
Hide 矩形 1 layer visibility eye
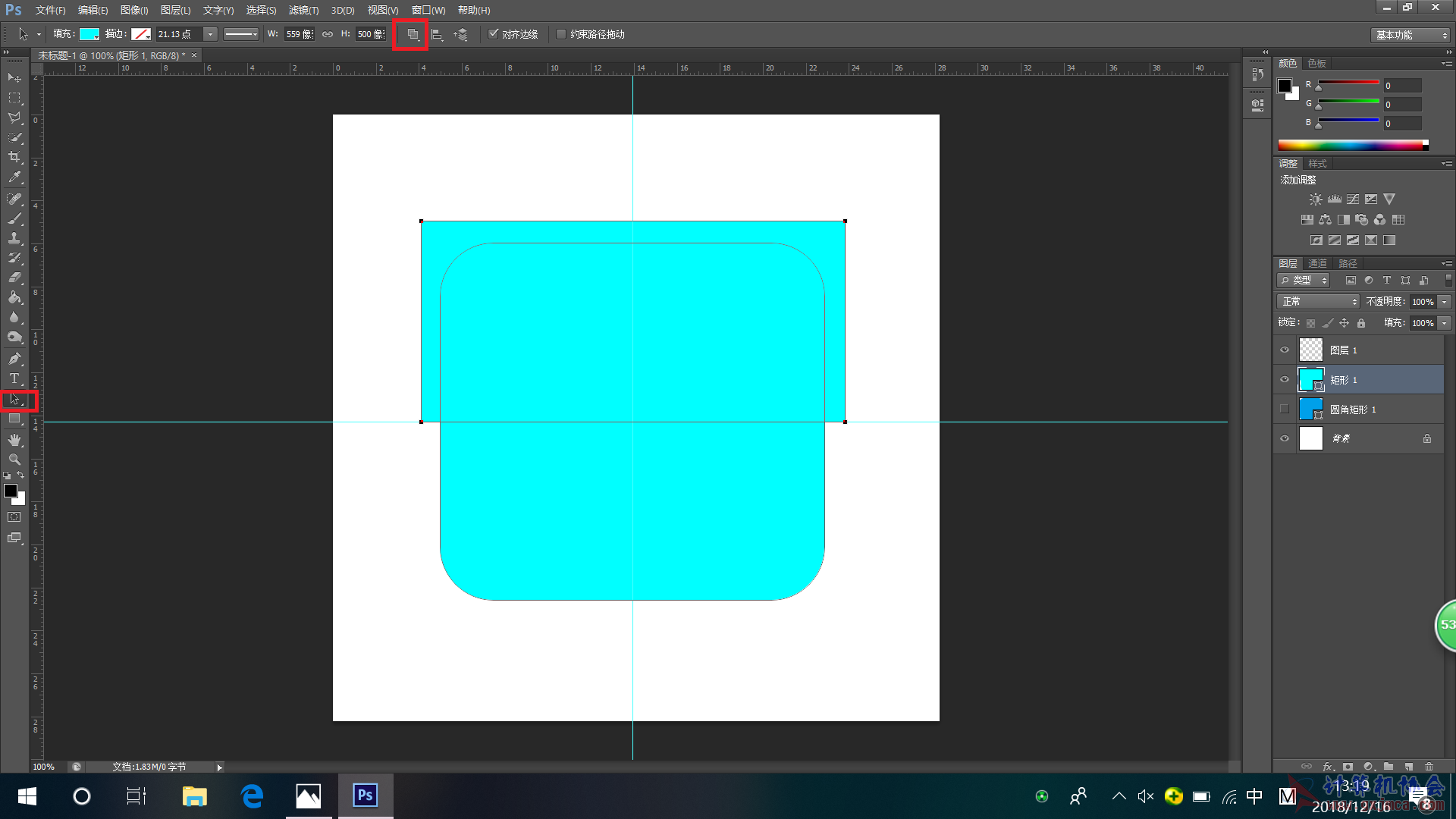(1285, 380)
